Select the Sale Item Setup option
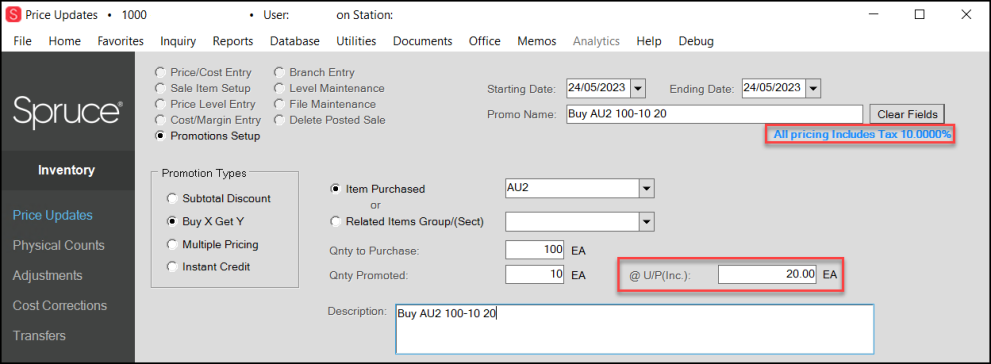 coord(161,88)
